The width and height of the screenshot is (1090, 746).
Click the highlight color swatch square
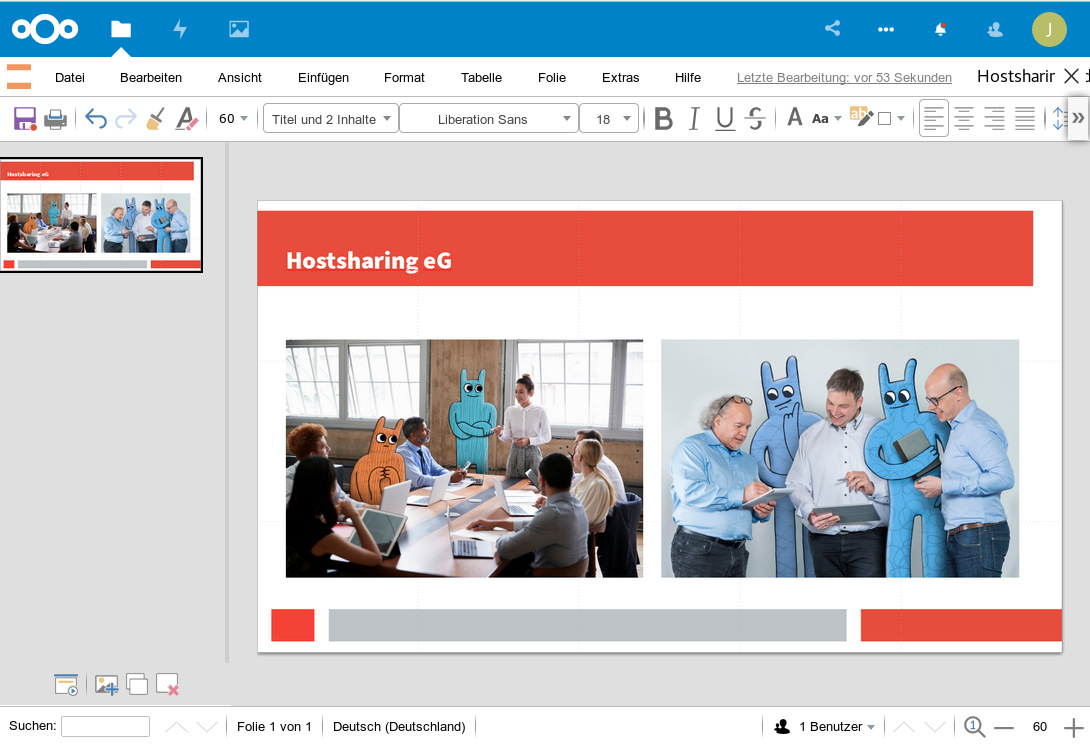884,119
